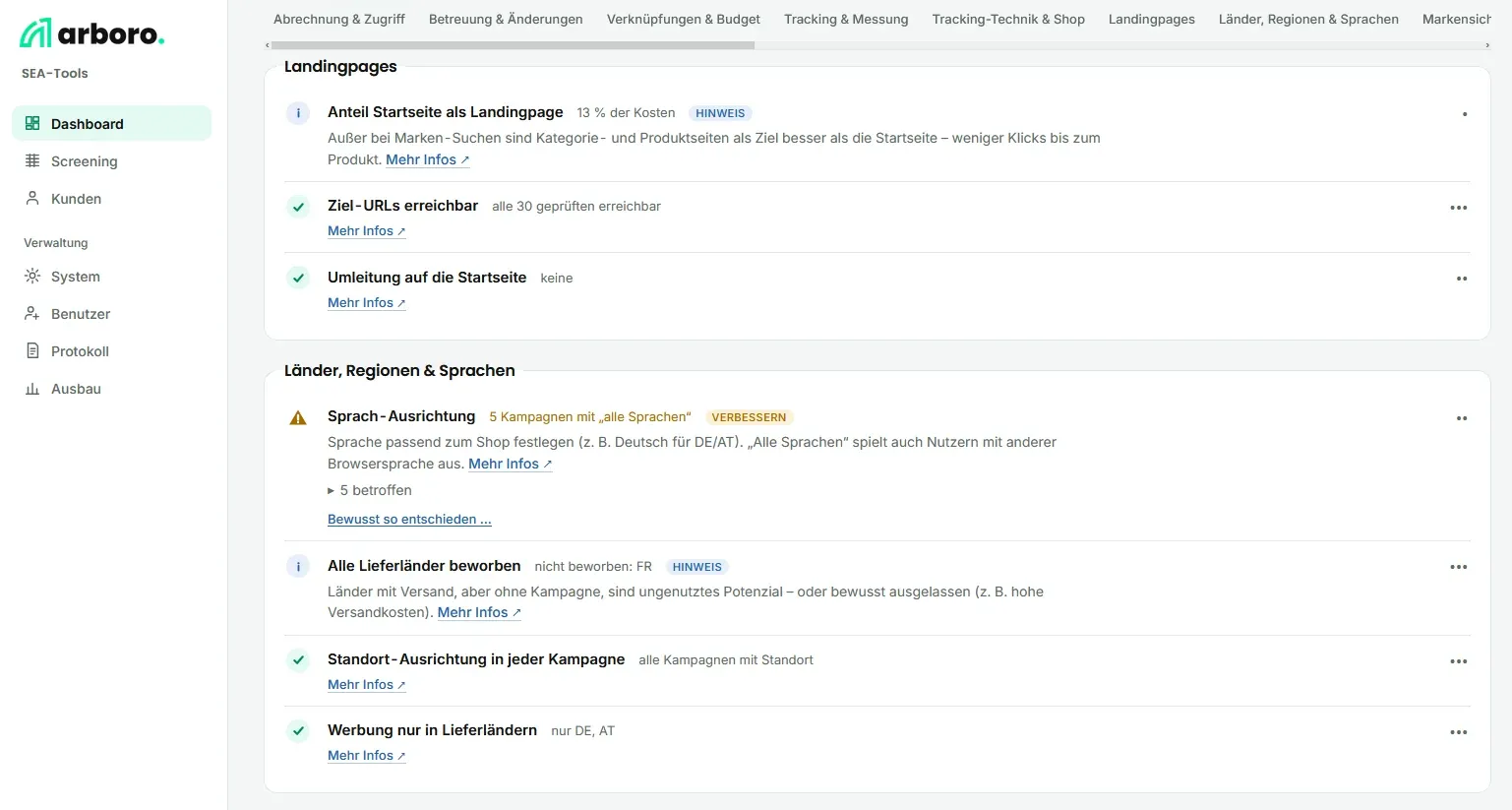Click the HINWEIS badge beside 'nicht beworben: FR'
Viewport: 1512px width, 810px height.
697,567
